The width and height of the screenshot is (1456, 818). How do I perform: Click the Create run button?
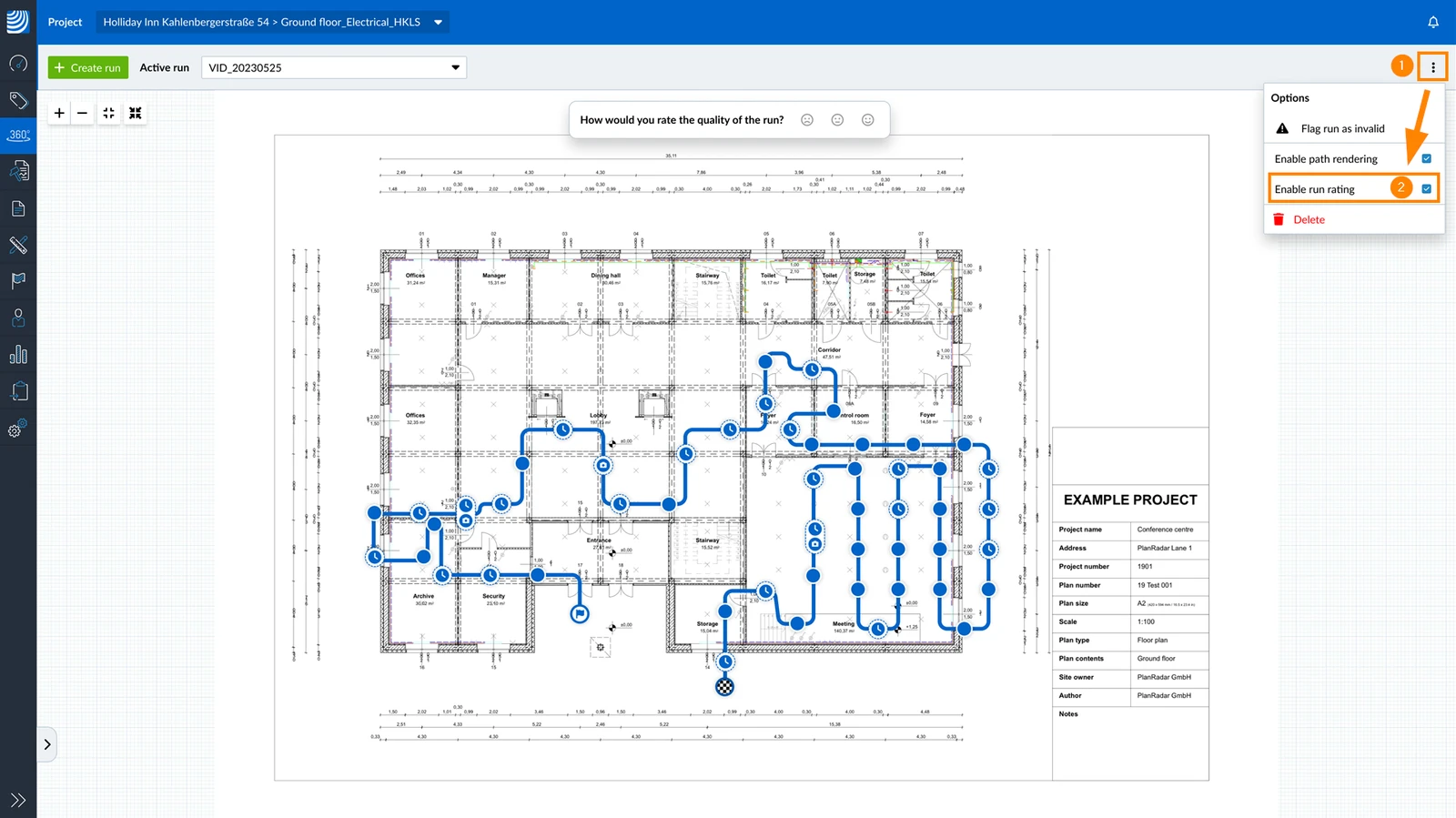pyautogui.click(x=87, y=67)
